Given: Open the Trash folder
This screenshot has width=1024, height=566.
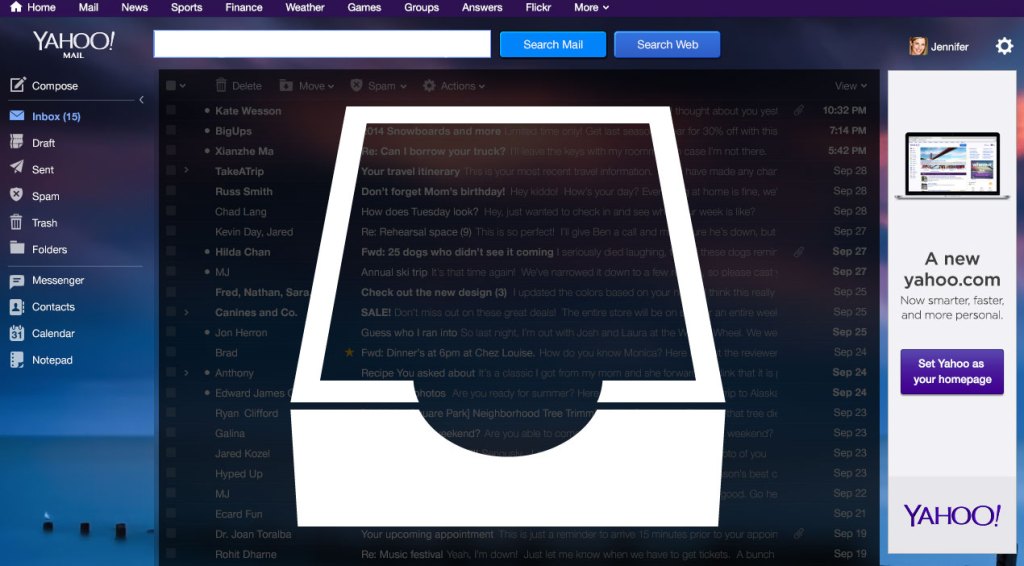Looking at the screenshot, I should [33, 223].
